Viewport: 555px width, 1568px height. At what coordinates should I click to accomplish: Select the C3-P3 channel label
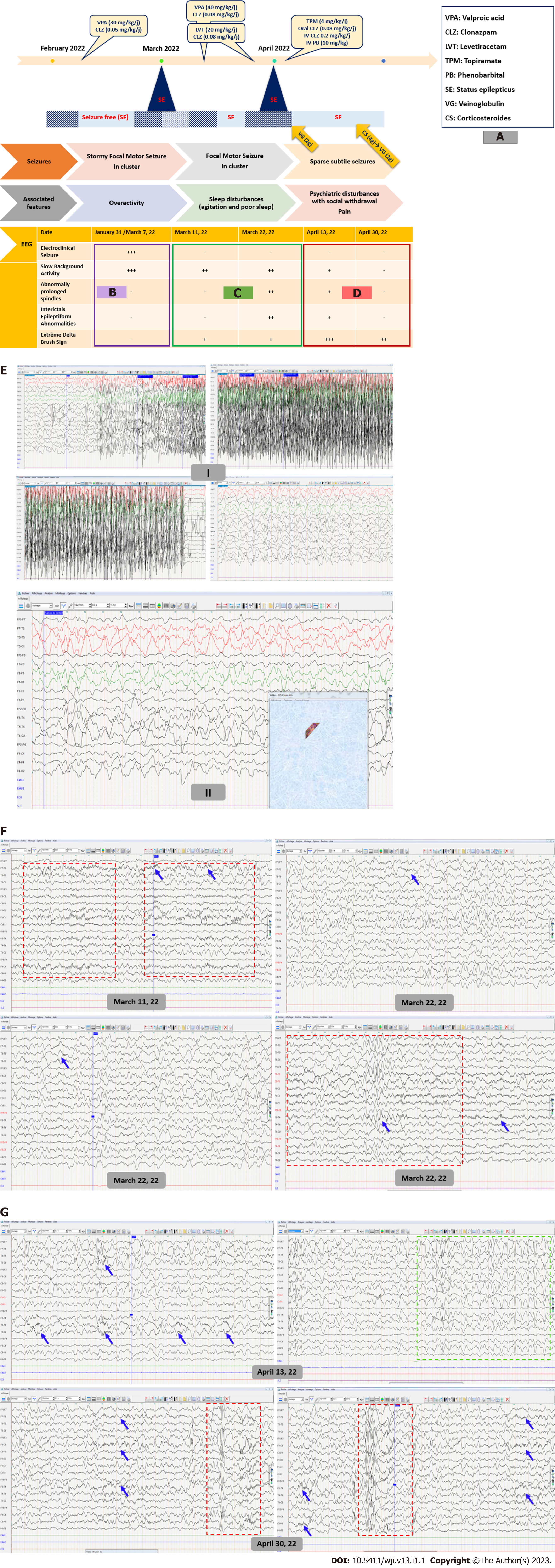(x=21, y=673)
